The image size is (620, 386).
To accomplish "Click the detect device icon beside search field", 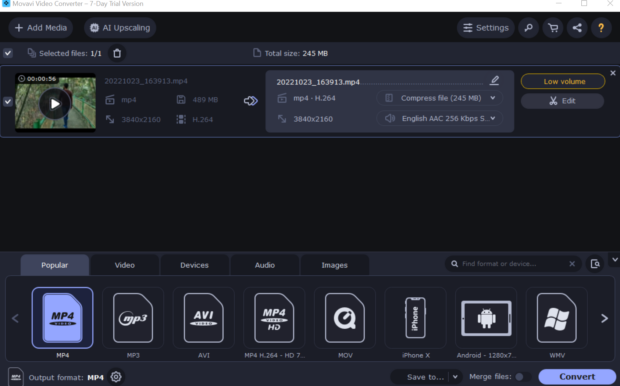I will [595, 264].
